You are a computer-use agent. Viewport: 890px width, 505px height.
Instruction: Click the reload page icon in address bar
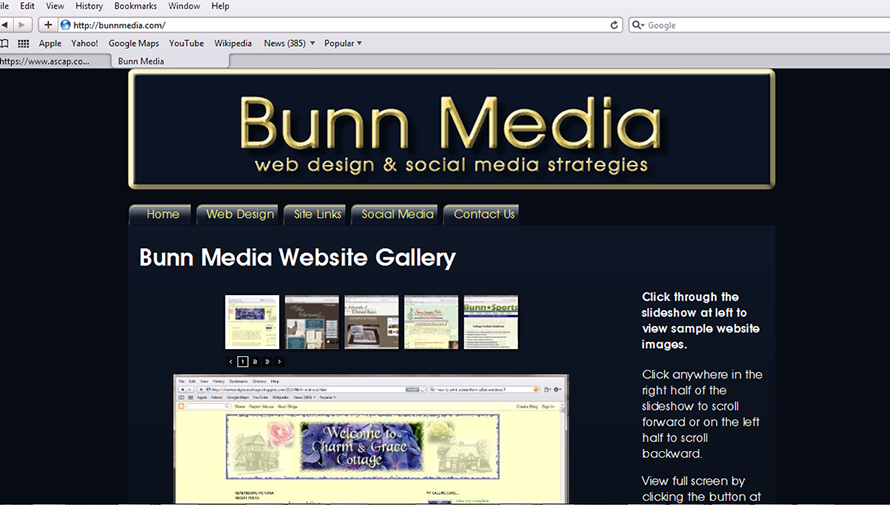(614, 25)
